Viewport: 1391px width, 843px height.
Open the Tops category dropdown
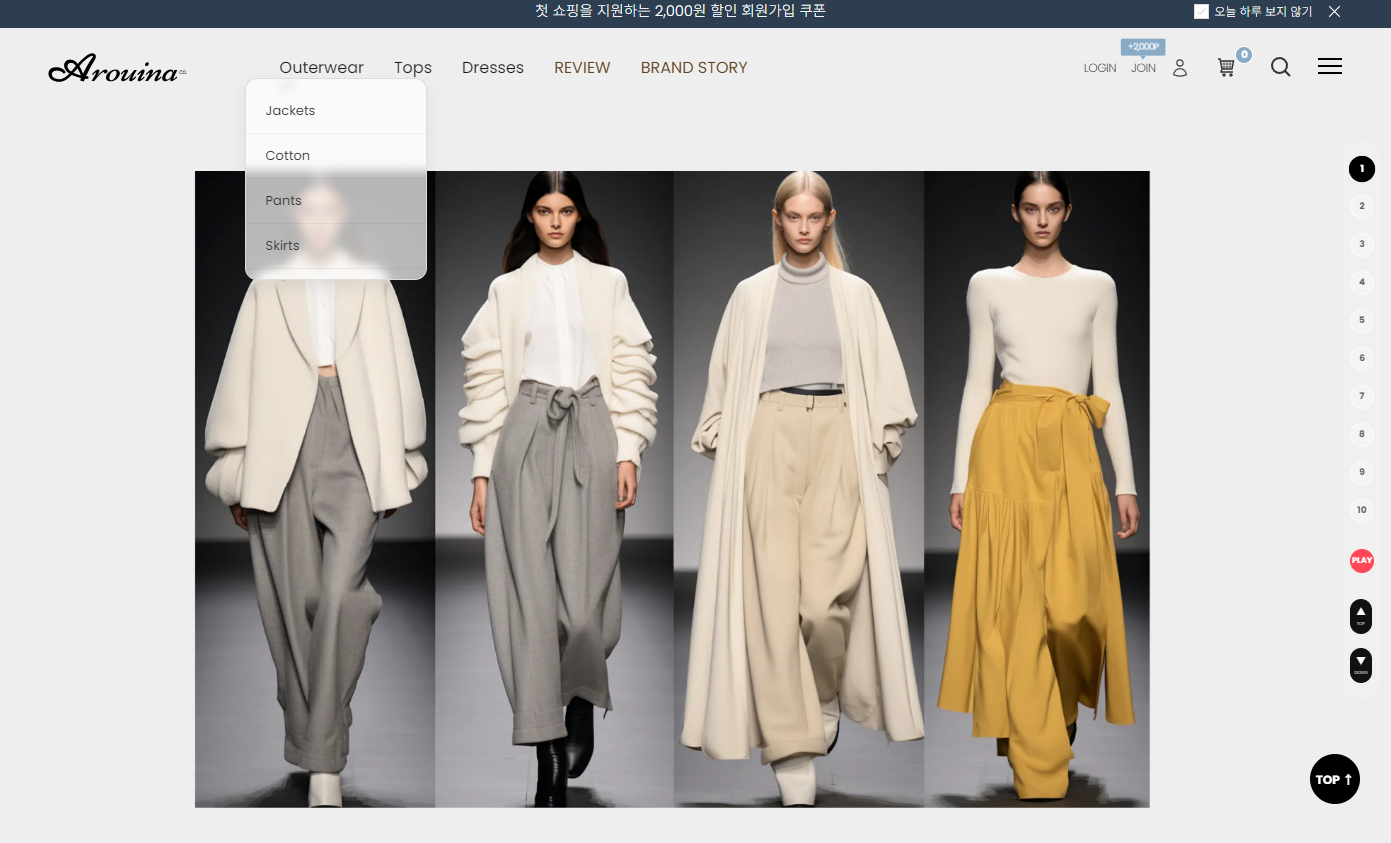[412, 68]
